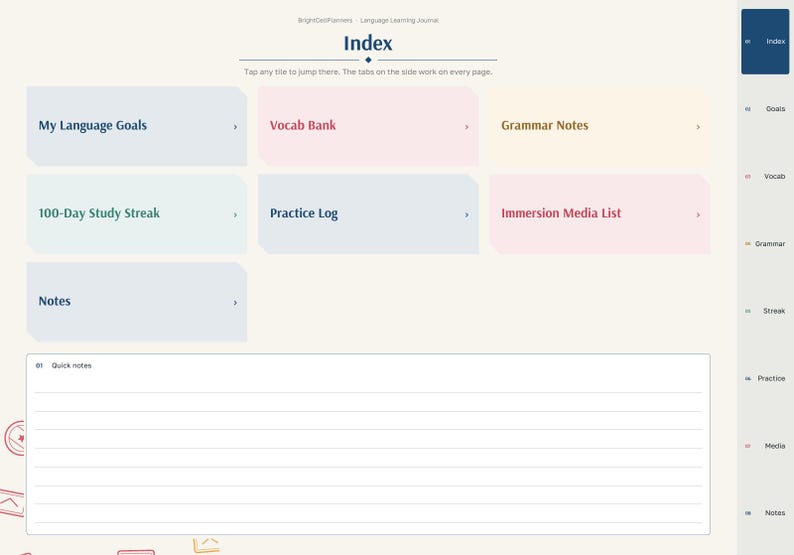
Task: Open the Notes tile
Action: click(137, 302)
